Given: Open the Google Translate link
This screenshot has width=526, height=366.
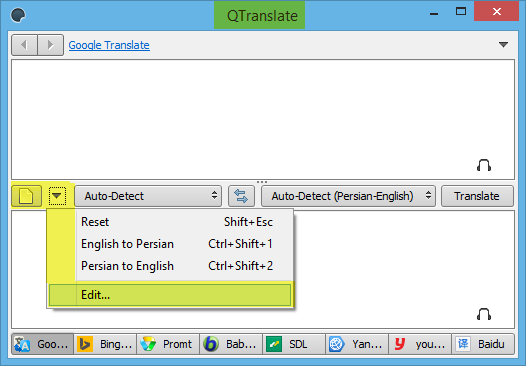Looking at the screenshot, I should coord(109,45).
